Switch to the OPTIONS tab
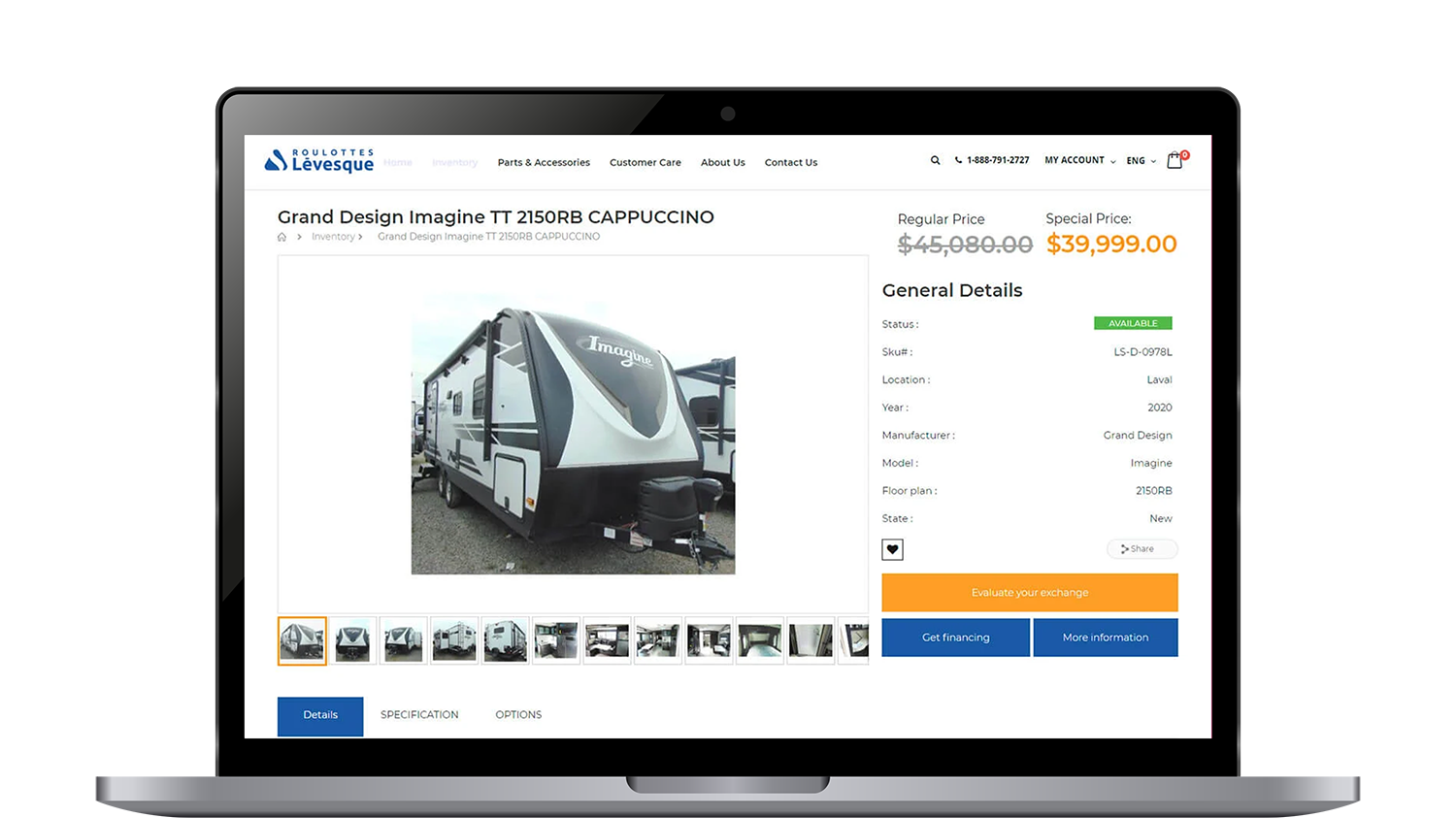1456x818 pixels. pos(518,715)
